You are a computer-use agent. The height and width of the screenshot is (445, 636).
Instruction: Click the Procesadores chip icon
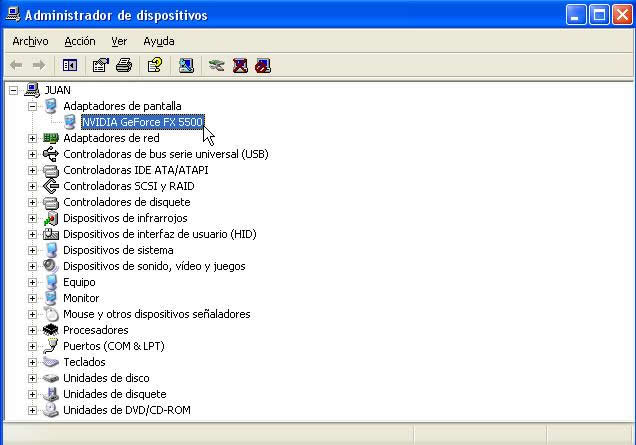click(51, 330)
